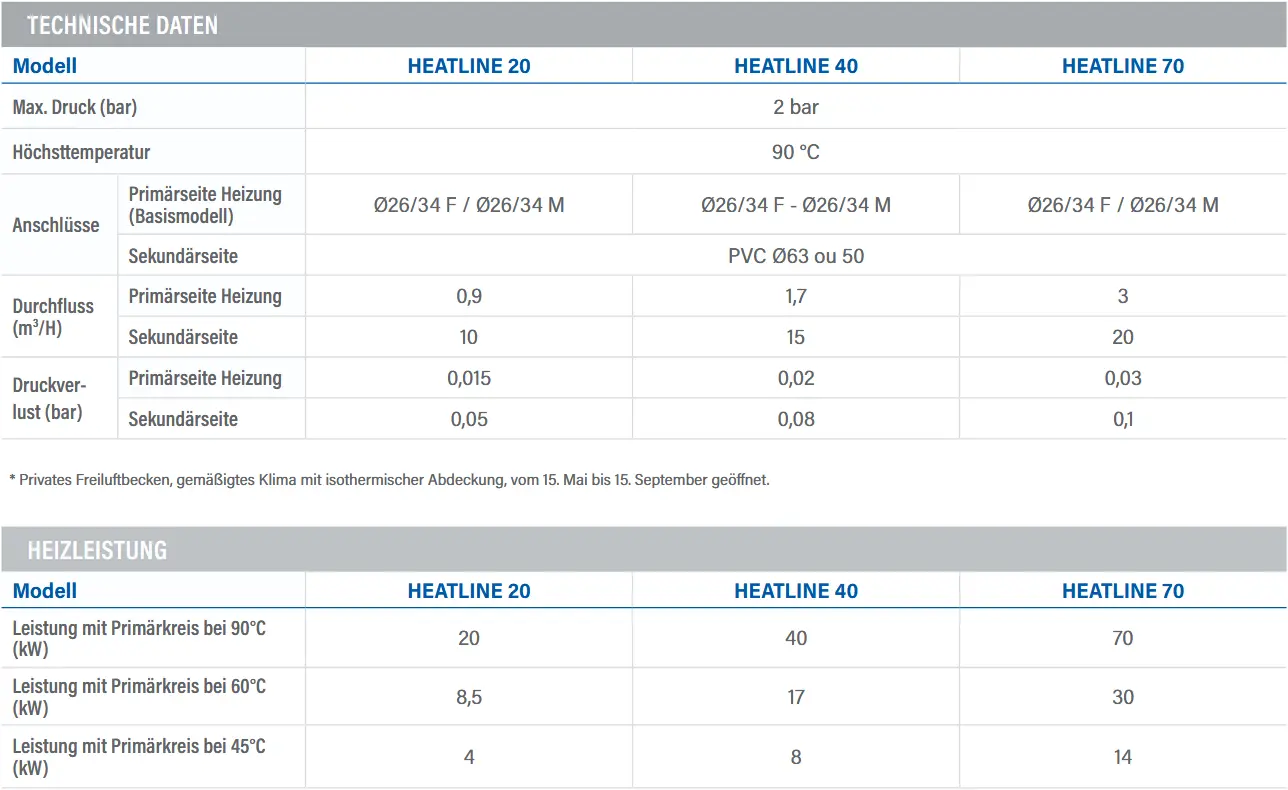Select pressure loss value '0,015'
Image resolution: width=1288 pixels, height=790 pixels.
pyautogui.click(x=469, y=378)
